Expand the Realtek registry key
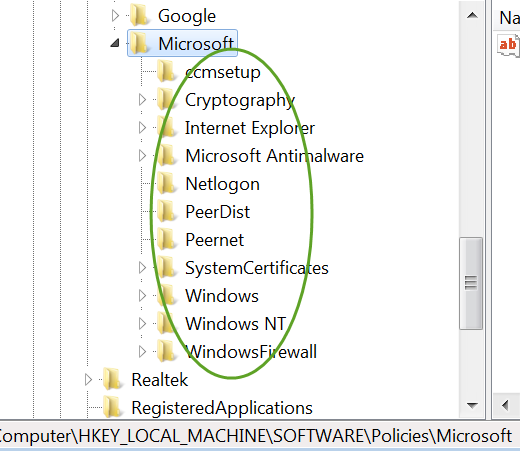 pyautogui.click(x=88, y=379)
